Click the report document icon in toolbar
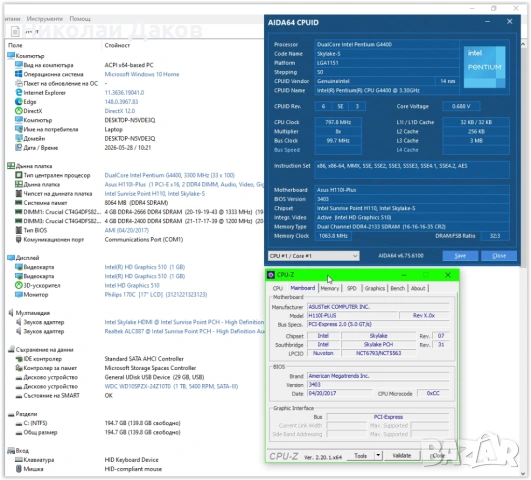Image resolution: width=531 pixels, height=480 pixels. tap(15, 32)
